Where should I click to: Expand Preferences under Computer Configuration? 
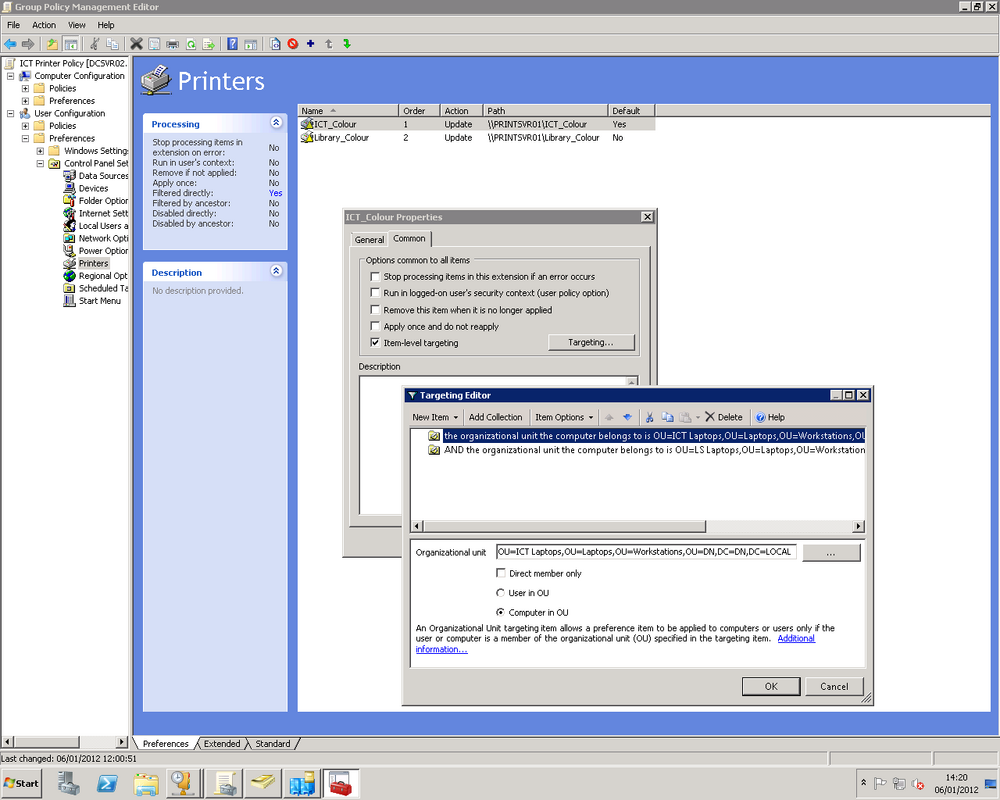pyautogui.click(x=25, y=101)
